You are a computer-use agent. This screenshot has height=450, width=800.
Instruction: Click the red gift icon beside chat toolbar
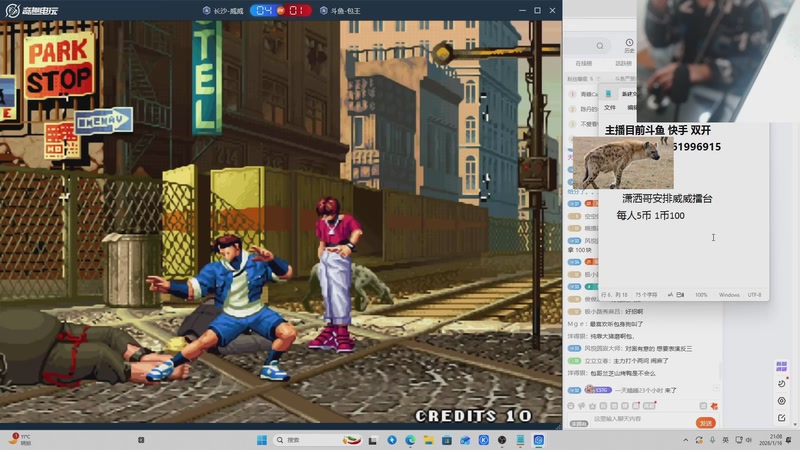(714, 406)
